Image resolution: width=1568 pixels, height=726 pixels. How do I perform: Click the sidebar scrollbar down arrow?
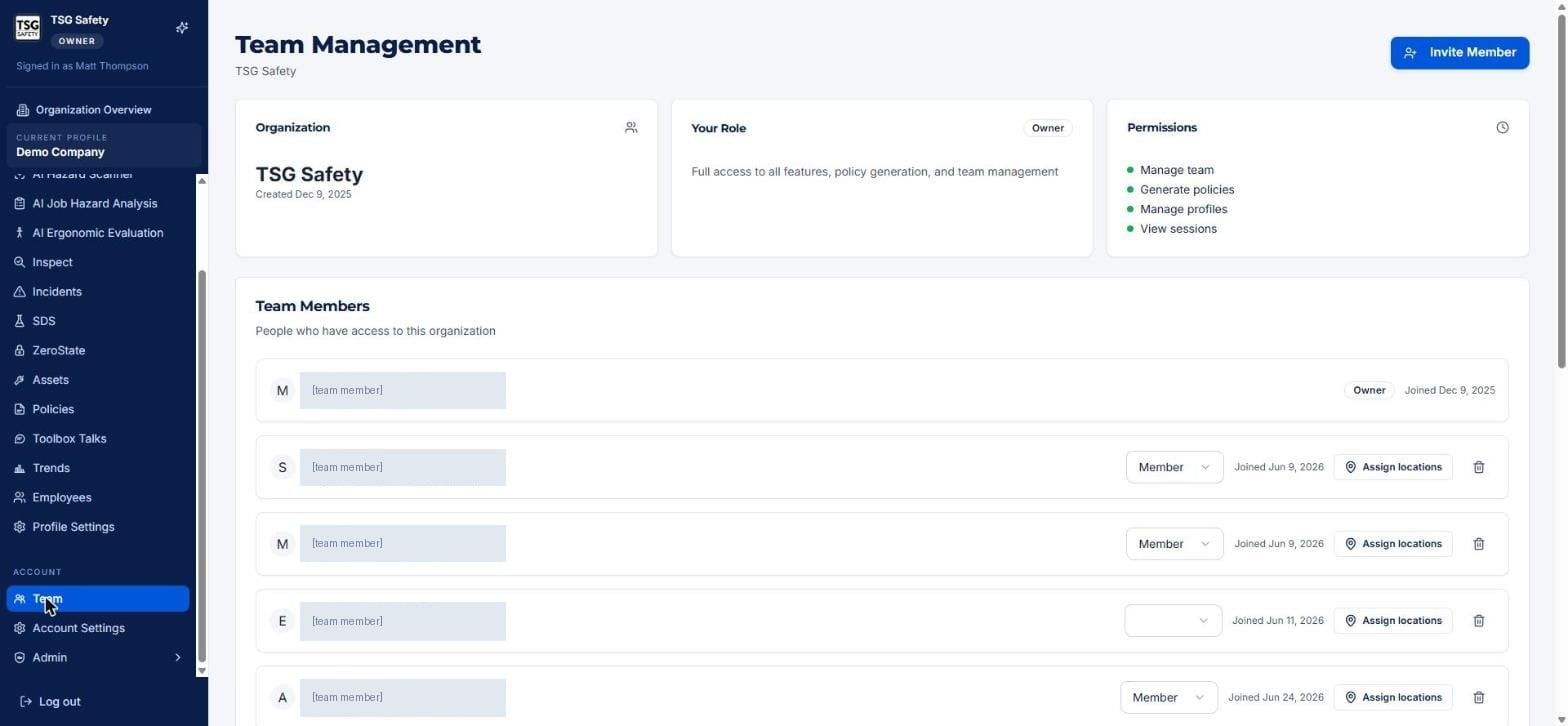[202, 671]
